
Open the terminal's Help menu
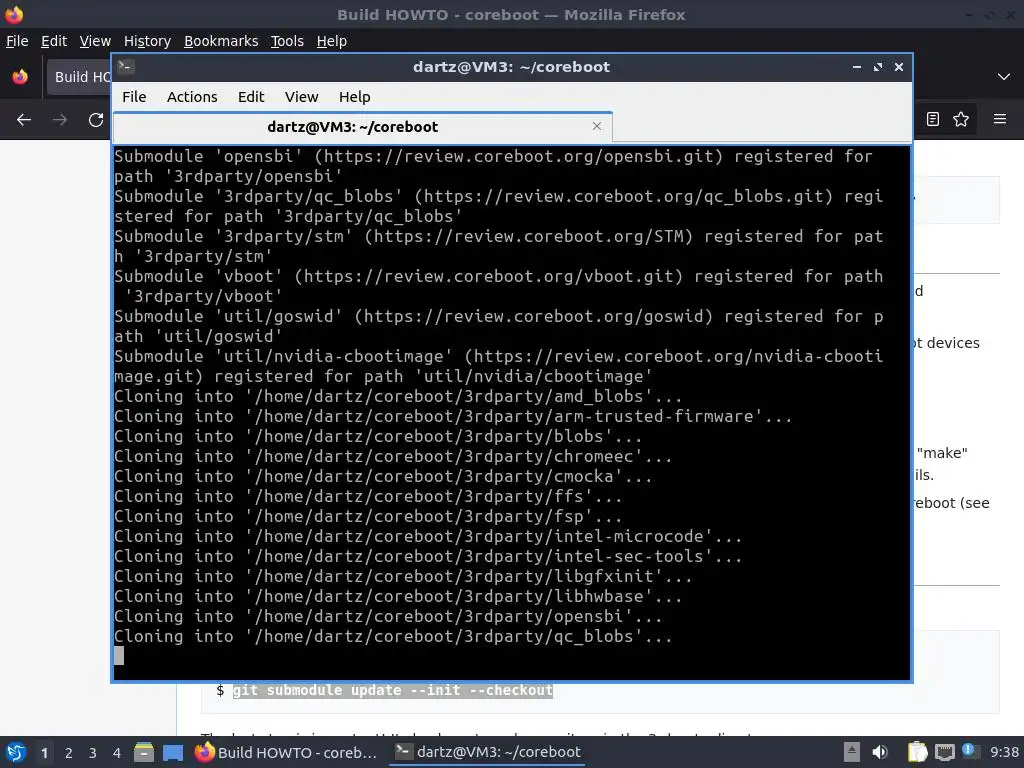(x=355, y=97)
